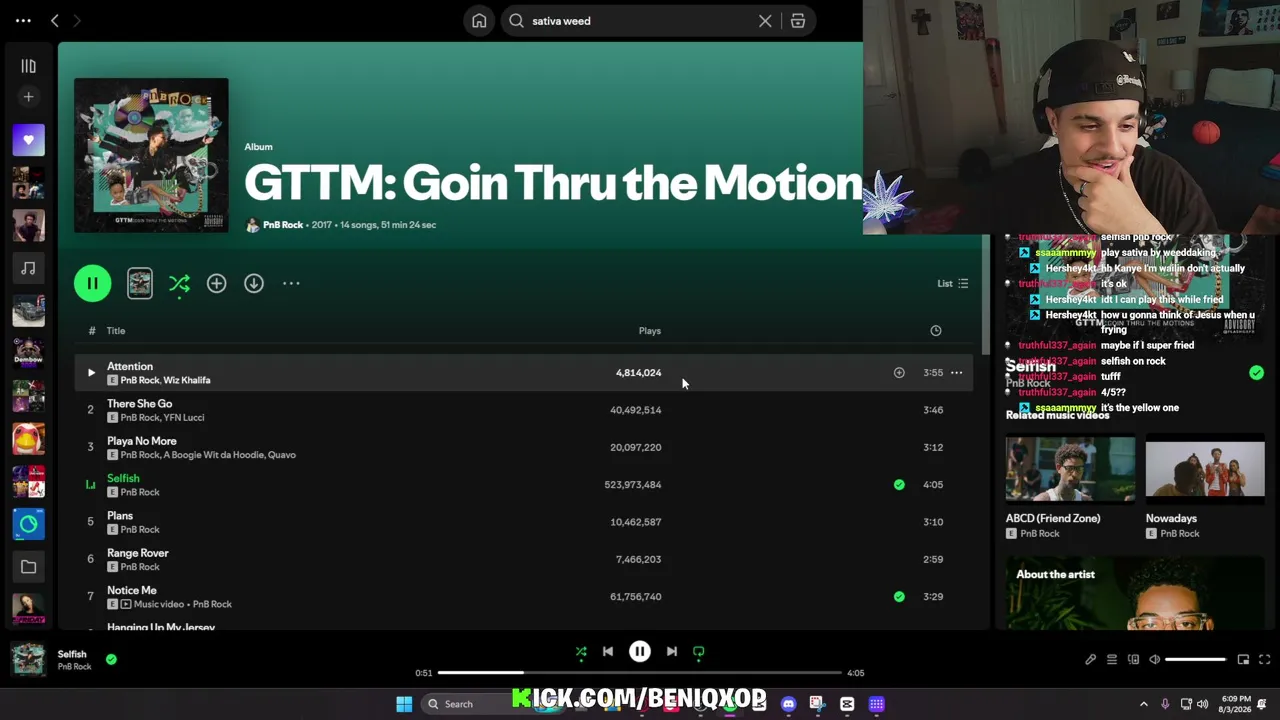Change the view mode from List
The width and height of the screenshot is (1280, 720).
953,284
